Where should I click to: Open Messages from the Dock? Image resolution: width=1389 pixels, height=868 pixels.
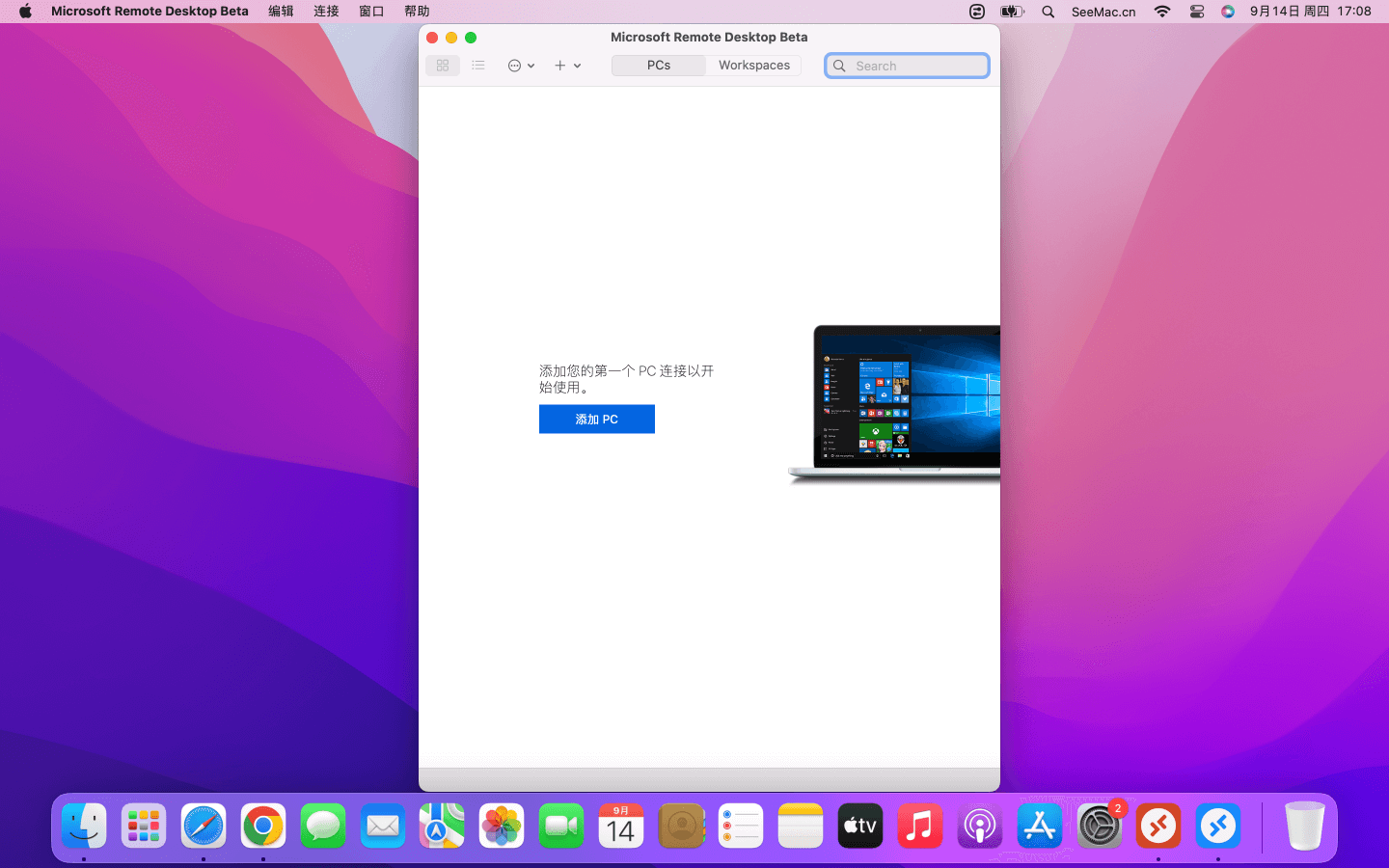[323, 827]
